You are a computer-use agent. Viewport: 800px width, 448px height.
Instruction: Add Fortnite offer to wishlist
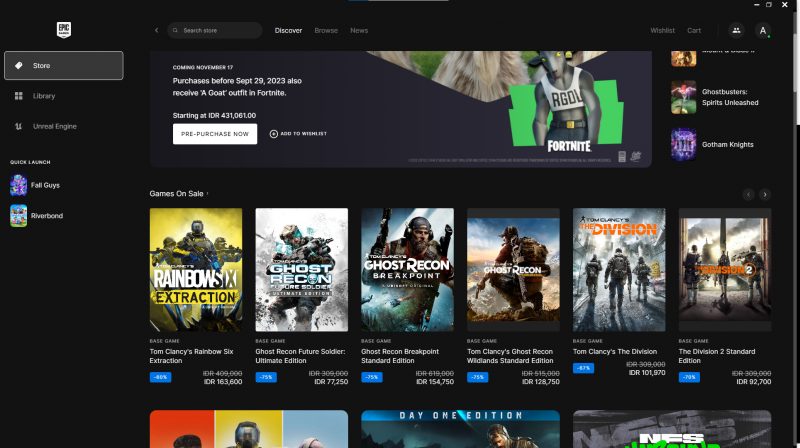298,133
